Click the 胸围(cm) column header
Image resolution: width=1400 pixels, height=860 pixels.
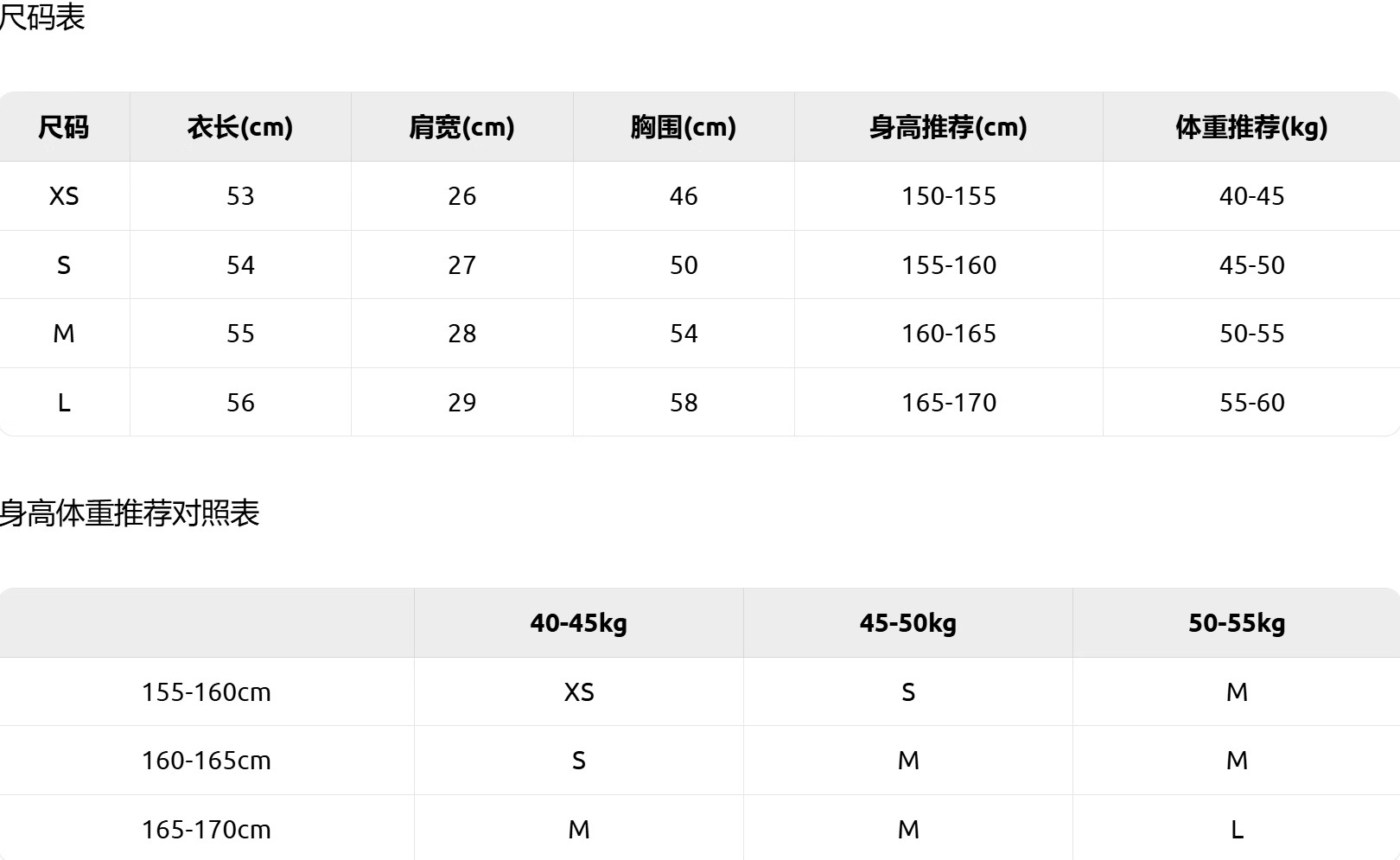tap(683, 127)
